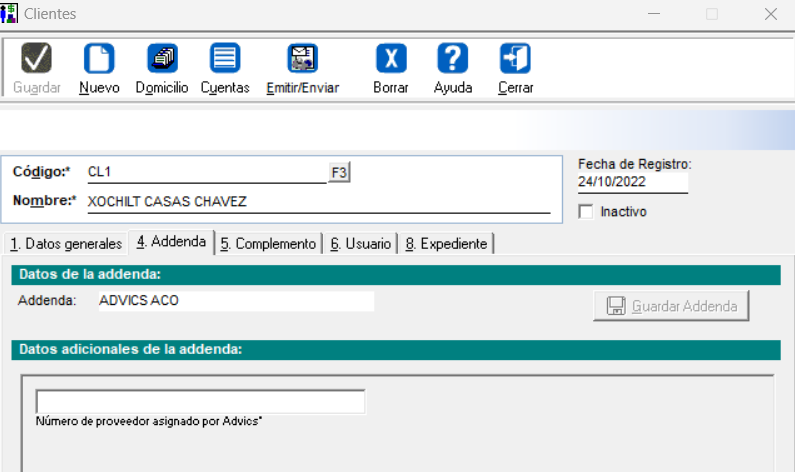
Task: Click the Fecha de Registro label
Action: [x=634, y=164]
